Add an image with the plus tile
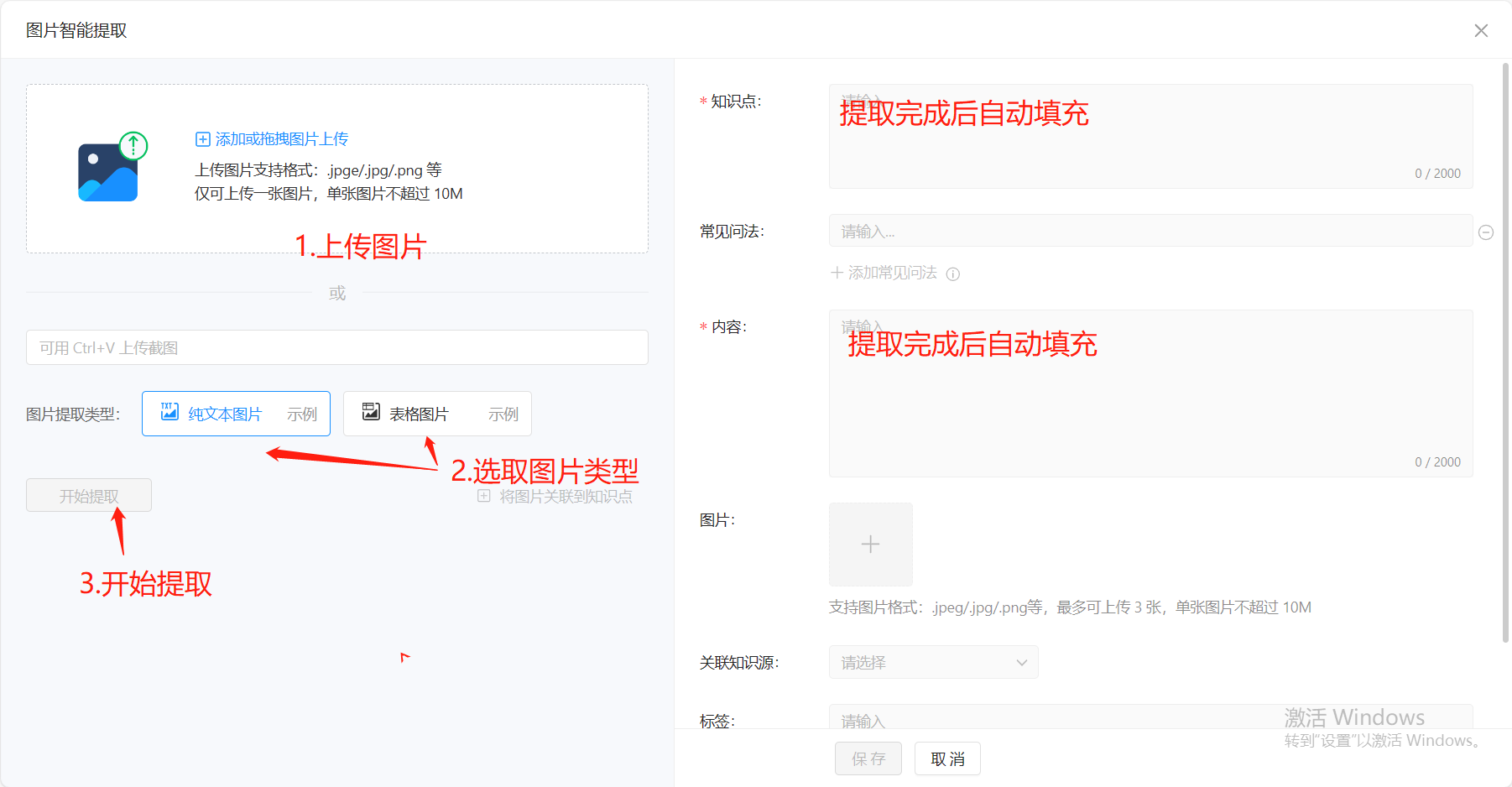1512x787 pixels. 871,545
